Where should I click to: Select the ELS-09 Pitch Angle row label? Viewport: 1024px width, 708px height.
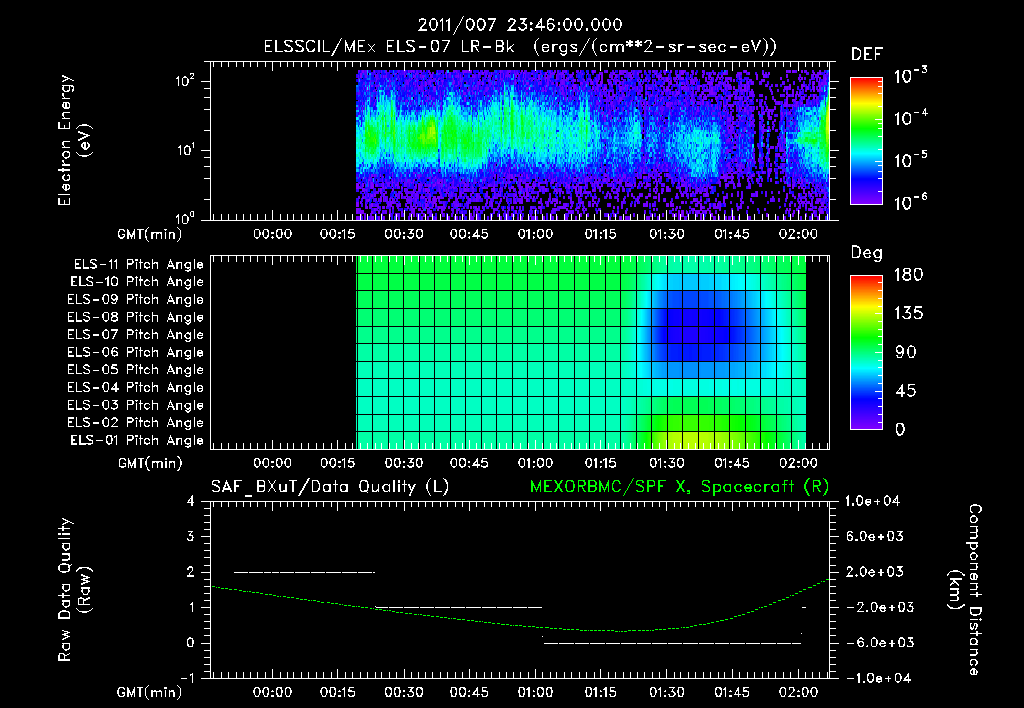[135, 300]
